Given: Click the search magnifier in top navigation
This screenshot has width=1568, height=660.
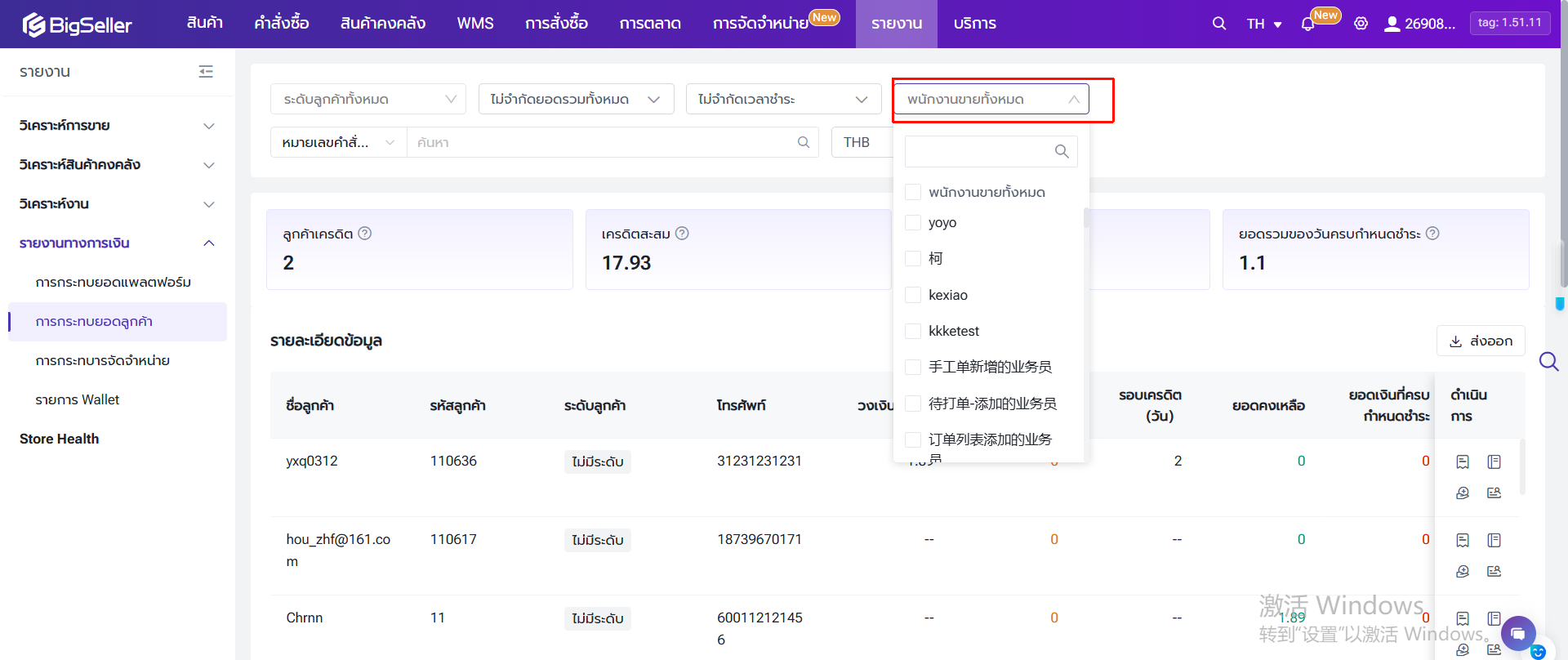Looking at the screenshot, I should tap(1218, 24).
